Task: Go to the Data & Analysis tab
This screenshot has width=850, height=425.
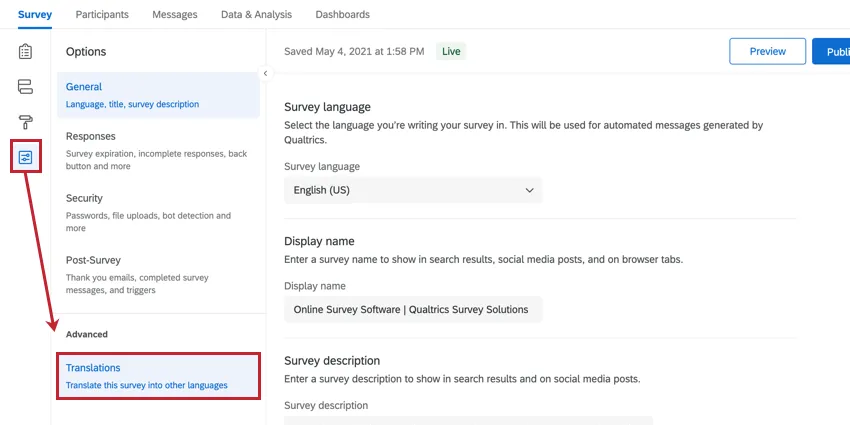Action: click(256, 15)
